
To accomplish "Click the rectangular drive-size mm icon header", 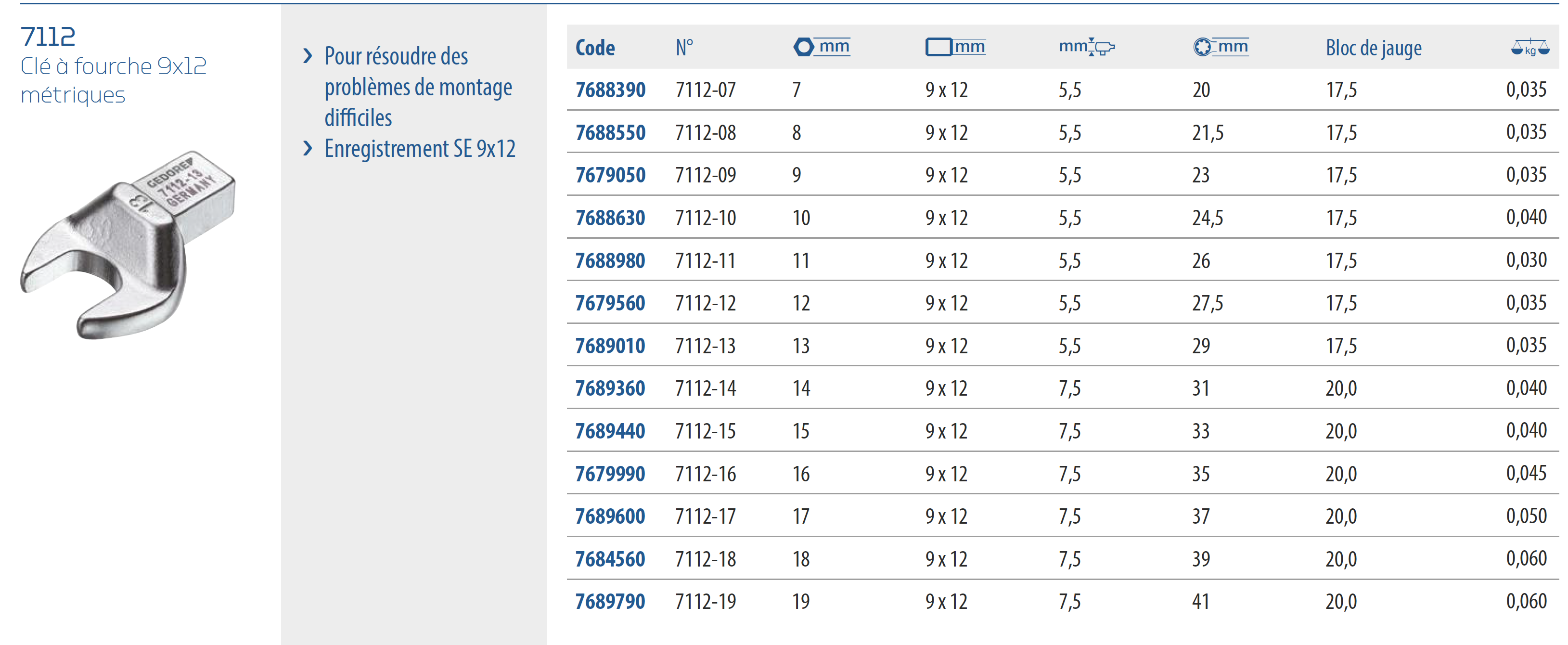I will click(x=955, y=47).
